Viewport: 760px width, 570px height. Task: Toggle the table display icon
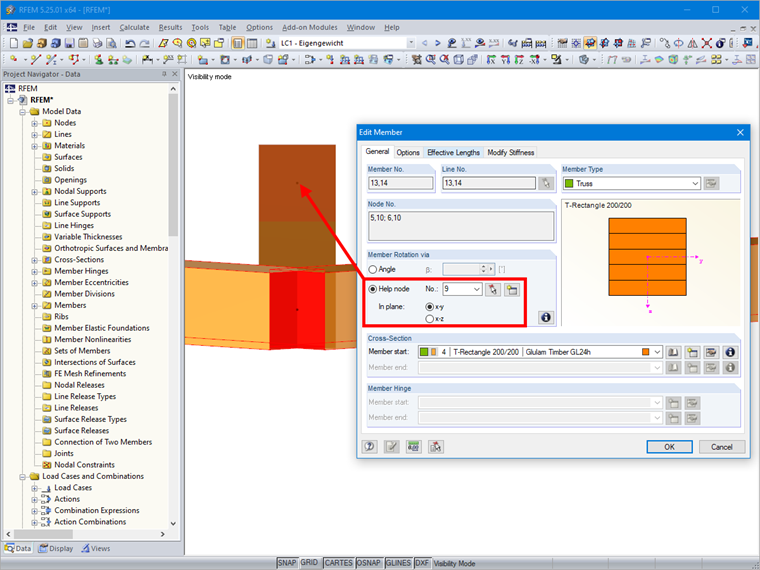tap(252, 44)
